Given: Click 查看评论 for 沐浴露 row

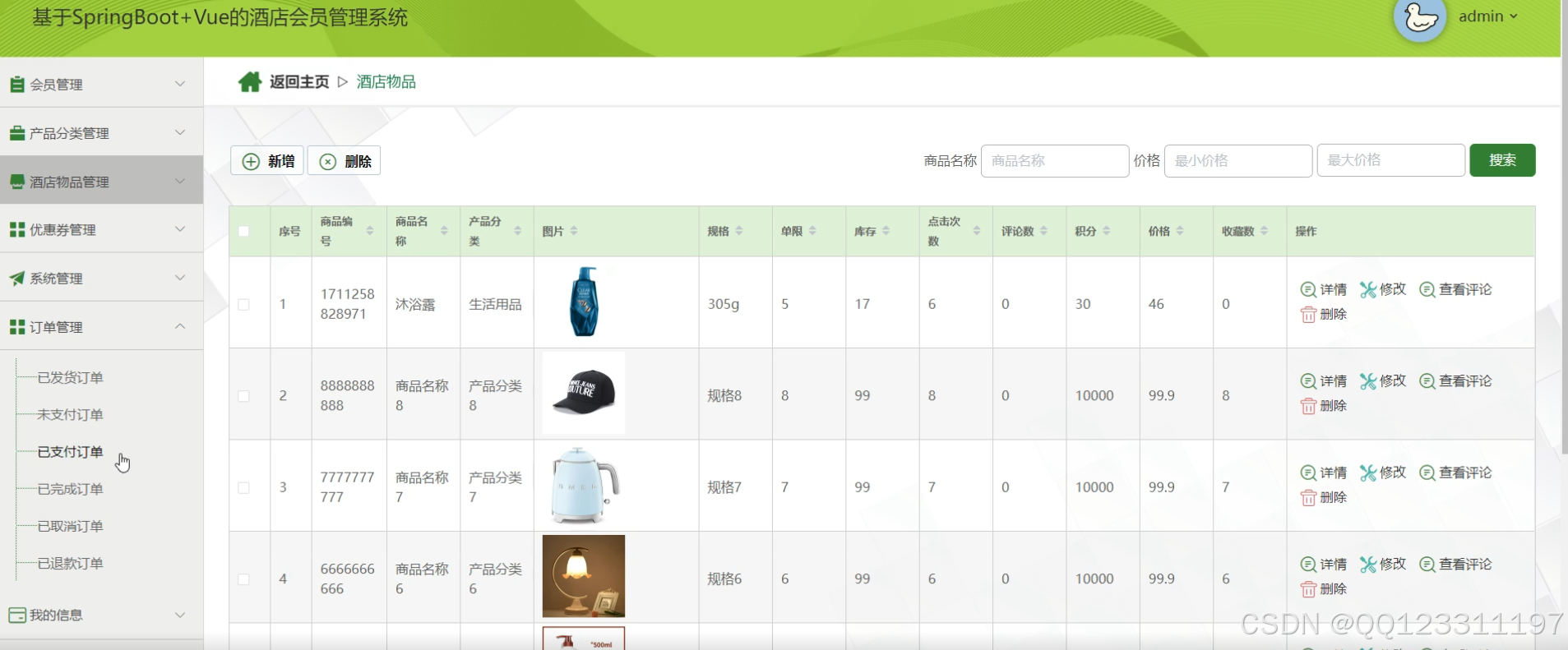Looking at the screenshot, I should point(1455,289).
